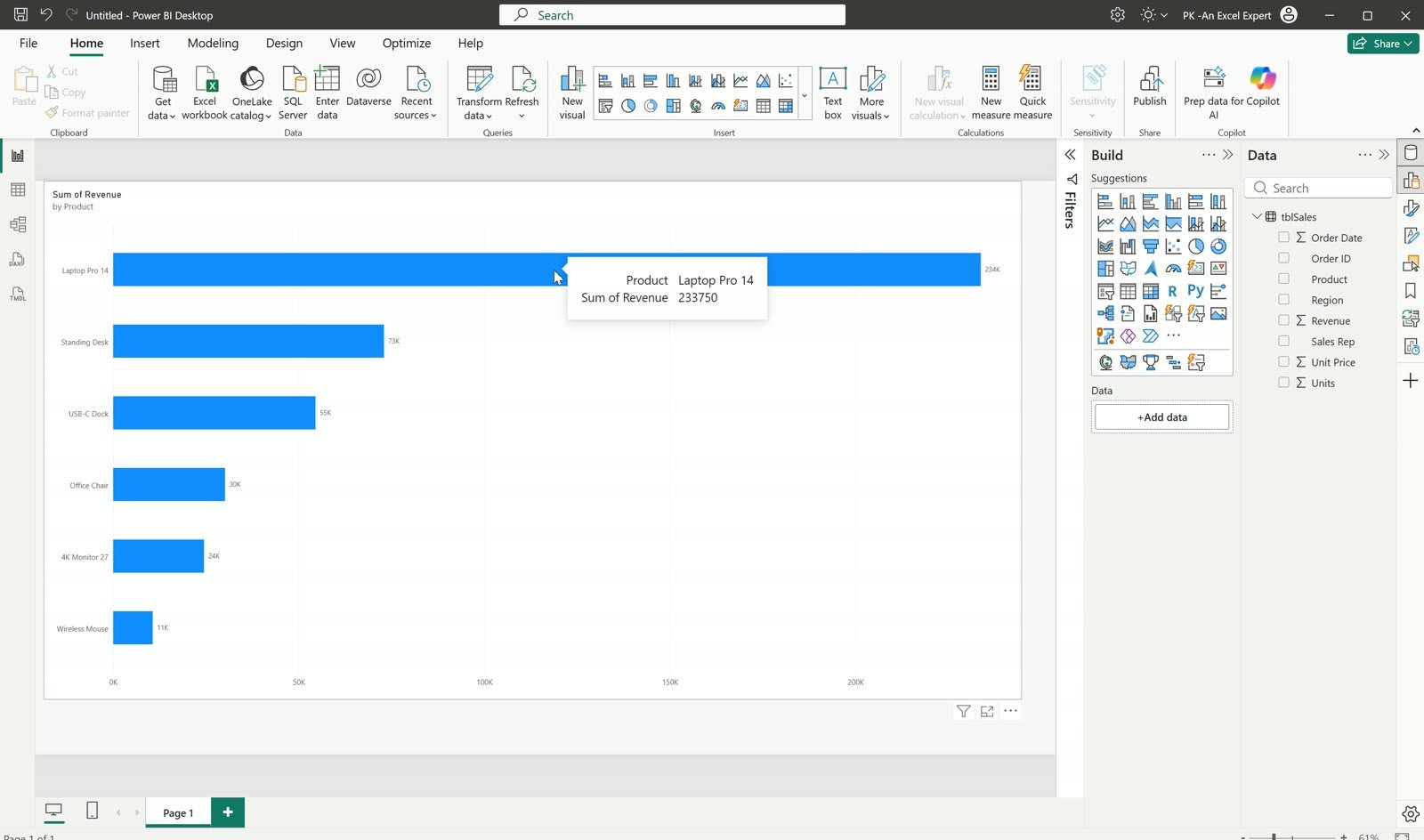
Task: Check the Order ID field
Action: point(1283,258)
